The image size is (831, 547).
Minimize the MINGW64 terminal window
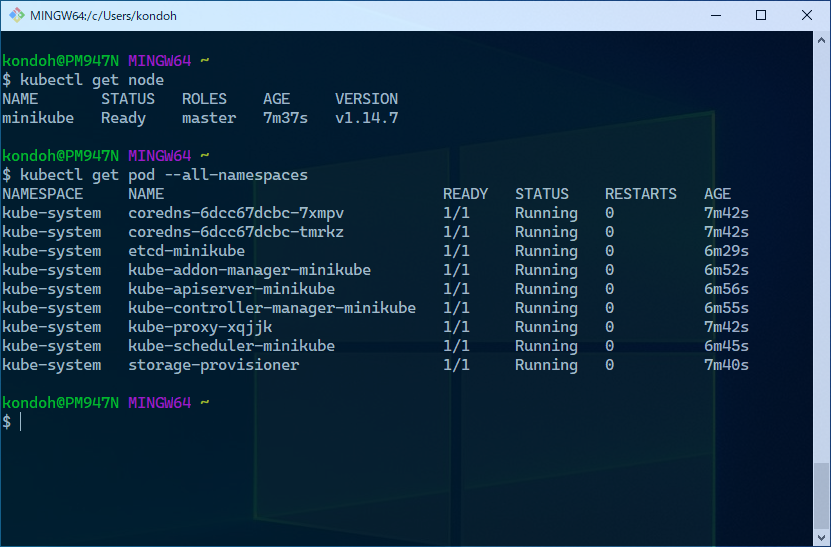tap(715, 15)
